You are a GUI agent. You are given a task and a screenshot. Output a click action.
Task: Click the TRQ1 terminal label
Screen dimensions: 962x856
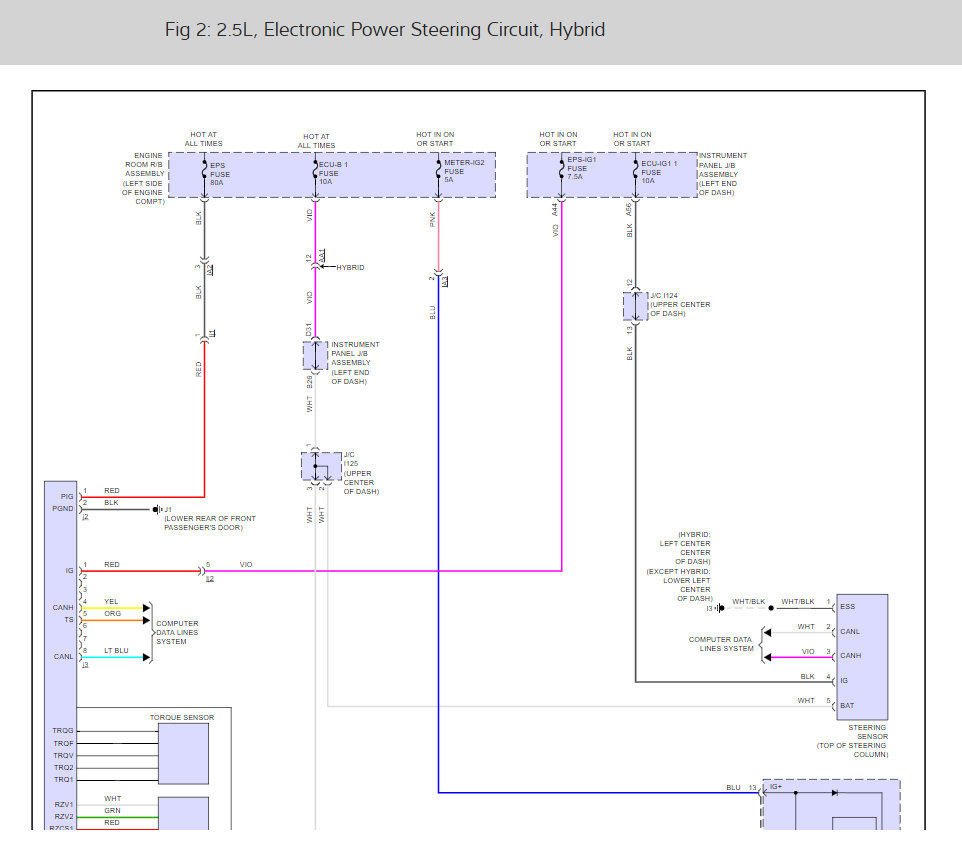click(63, 779)
